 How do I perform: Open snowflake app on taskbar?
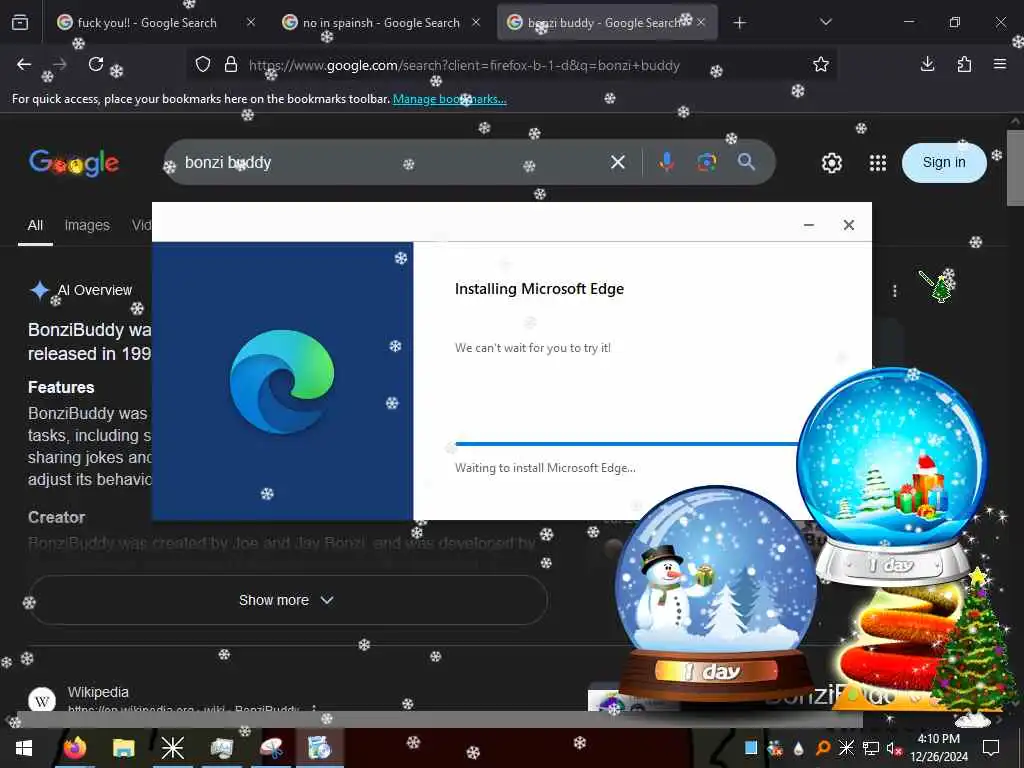tap(172, 748)
